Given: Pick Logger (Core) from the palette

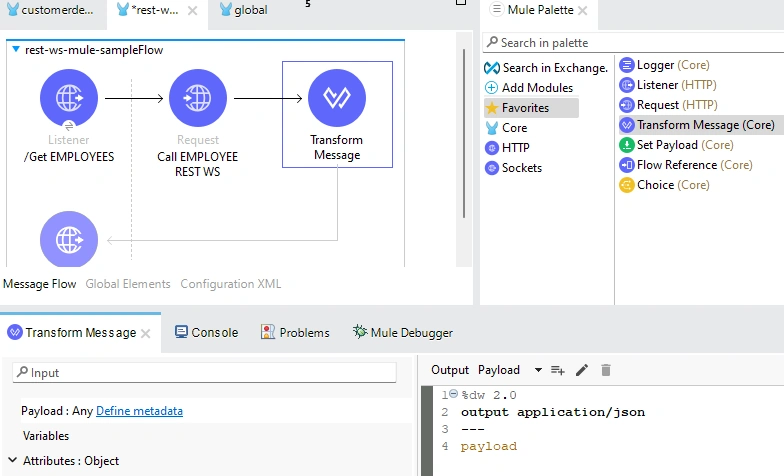Looking at the screenshot, I should [664, 64].
